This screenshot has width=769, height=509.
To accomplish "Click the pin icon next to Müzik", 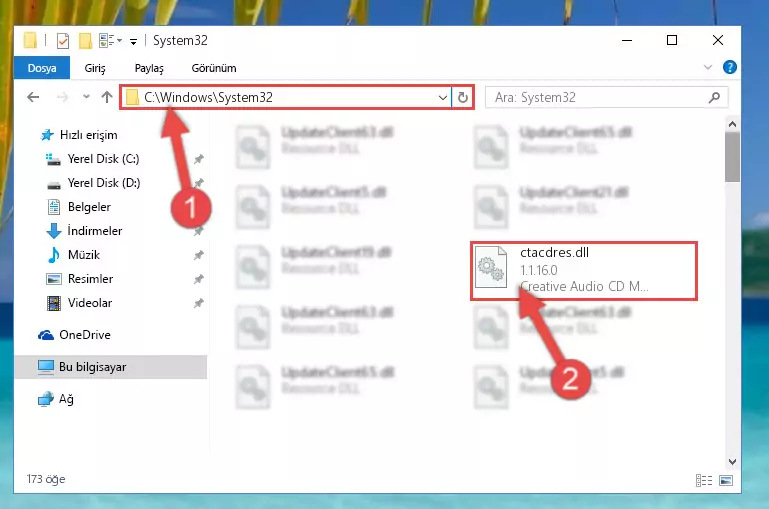I will [x=198, y=255].
